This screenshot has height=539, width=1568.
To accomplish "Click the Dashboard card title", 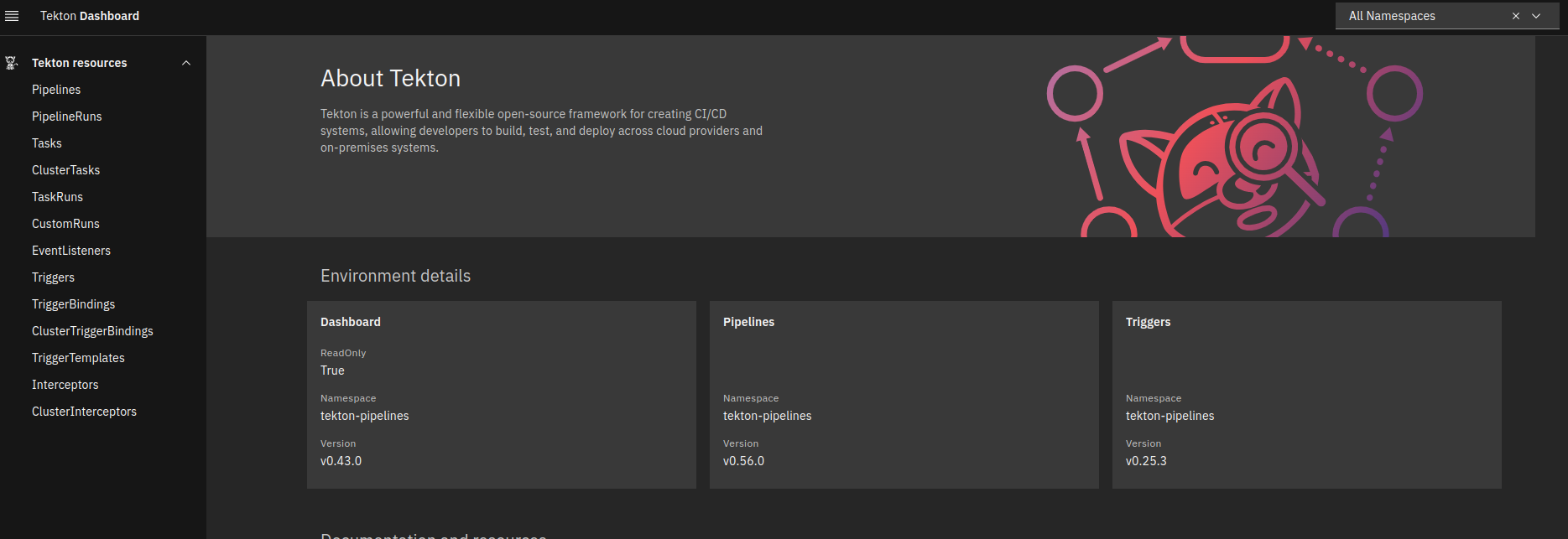I will [x=351, y=322].
